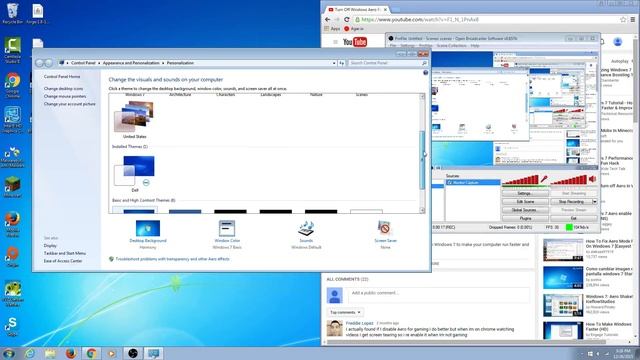Viewport: 640px width, 360px height.
Task: Mute the OBS microphone icon
Action: 544,179
